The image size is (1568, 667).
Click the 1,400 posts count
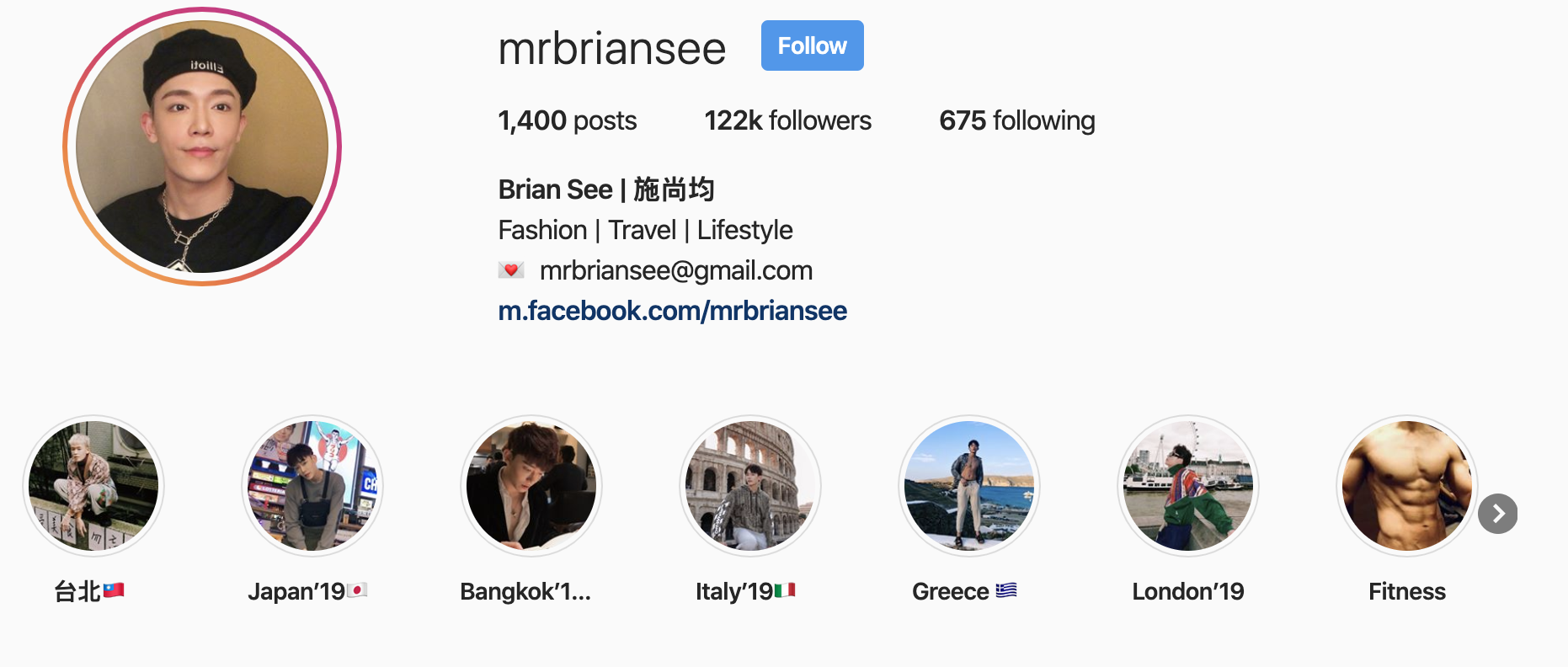[x=568, y=120]
